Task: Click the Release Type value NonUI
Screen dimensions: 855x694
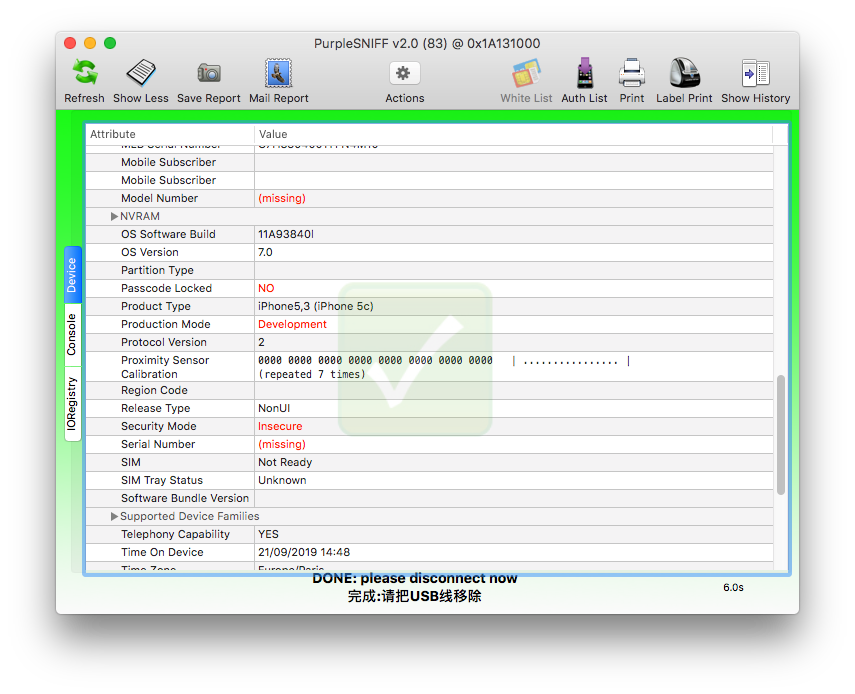Action: click(x=274, y=408)
